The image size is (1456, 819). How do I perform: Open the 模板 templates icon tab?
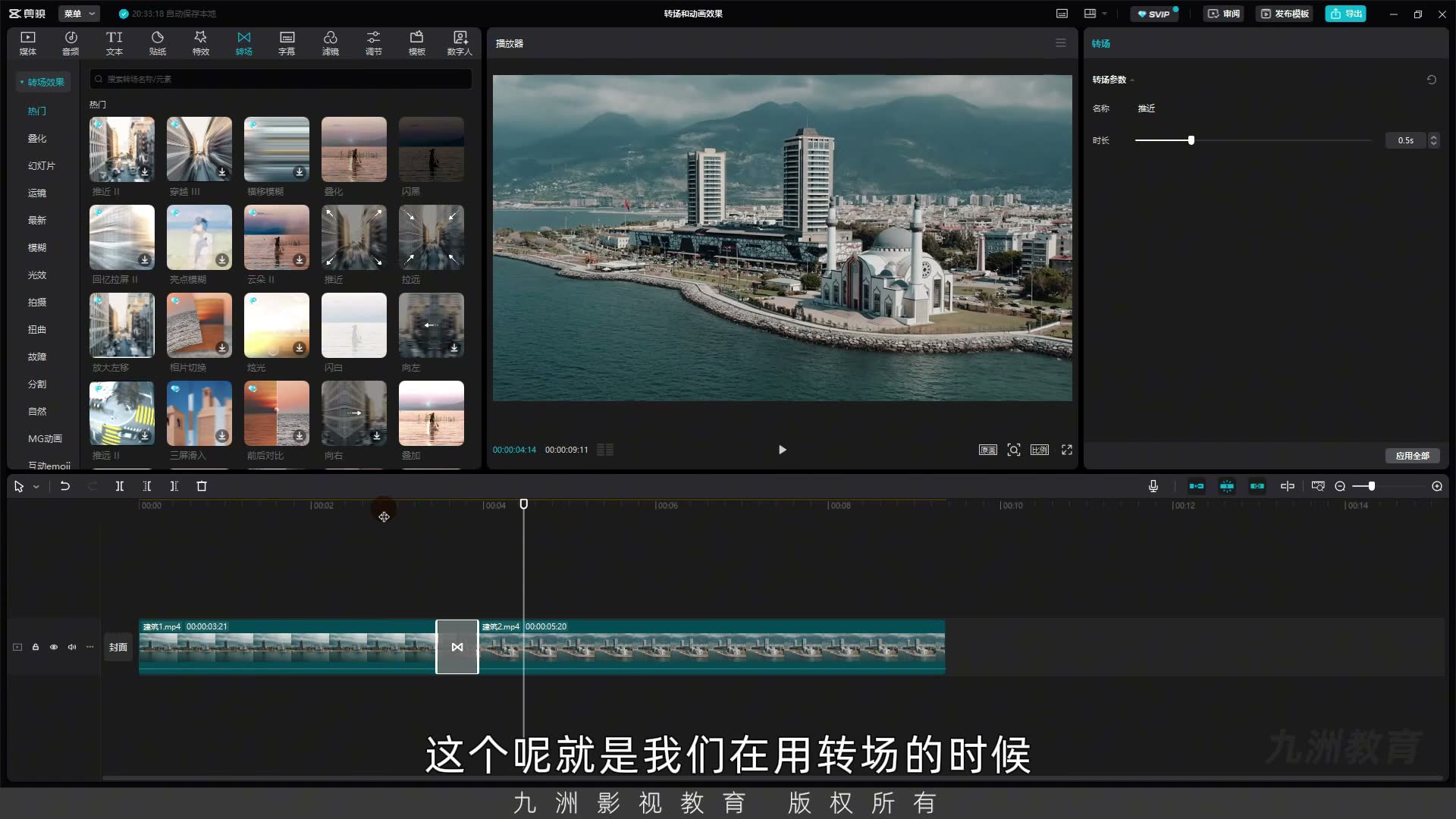[x=417, y=43]
